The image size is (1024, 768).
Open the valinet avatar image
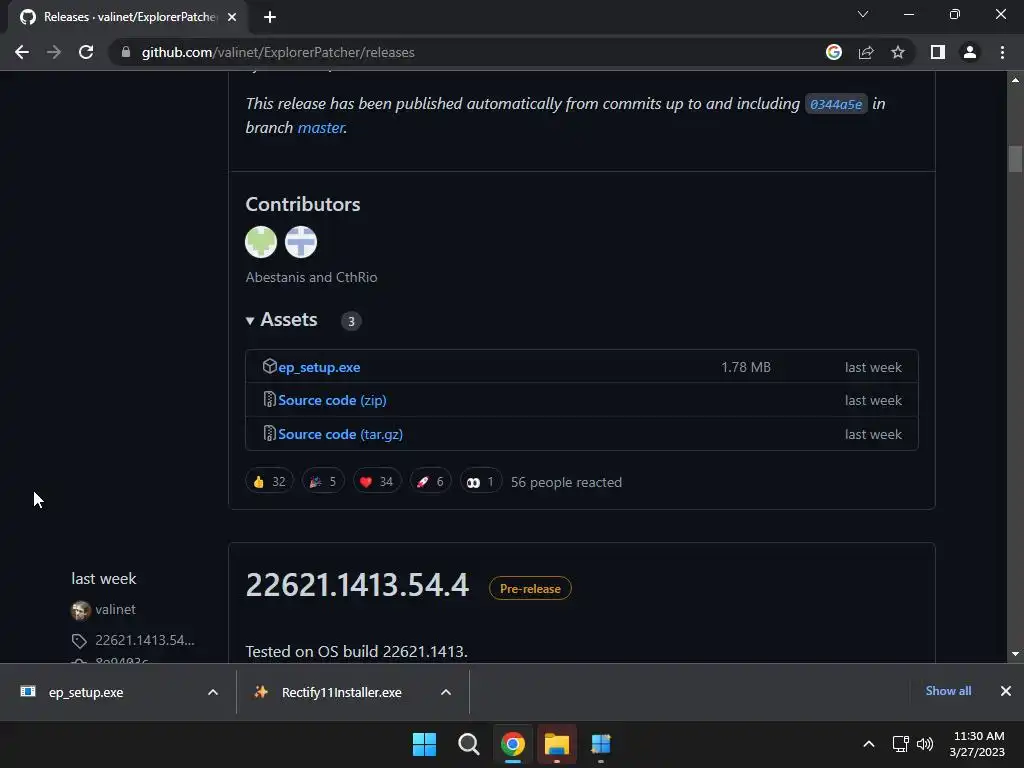81,610
